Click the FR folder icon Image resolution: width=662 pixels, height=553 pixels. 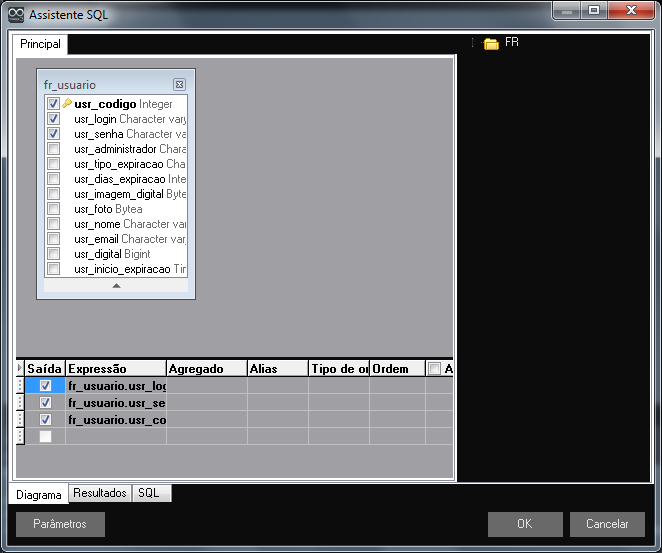pyautogui.click(x=491, y=43)
